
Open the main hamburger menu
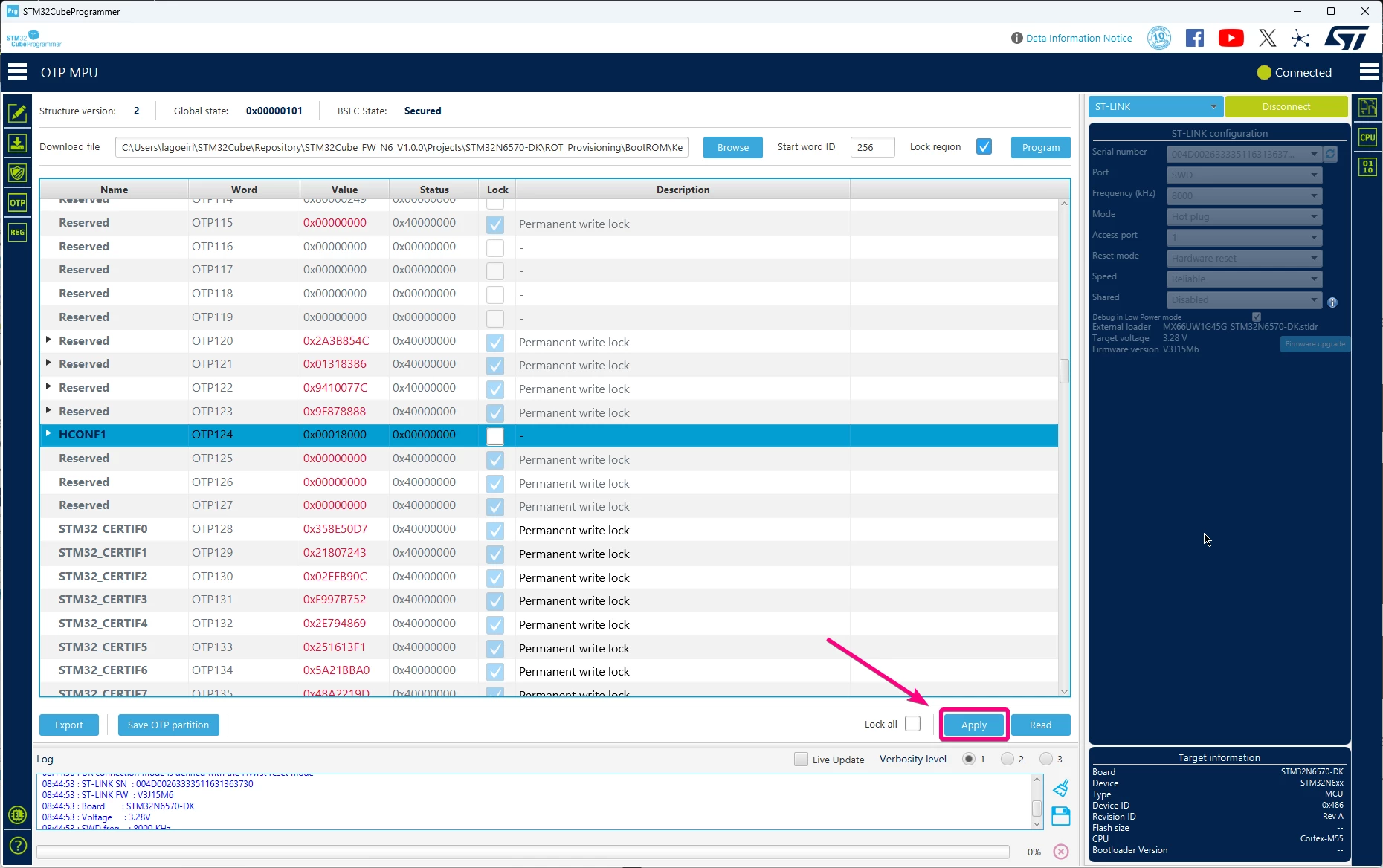pos(17,72)
